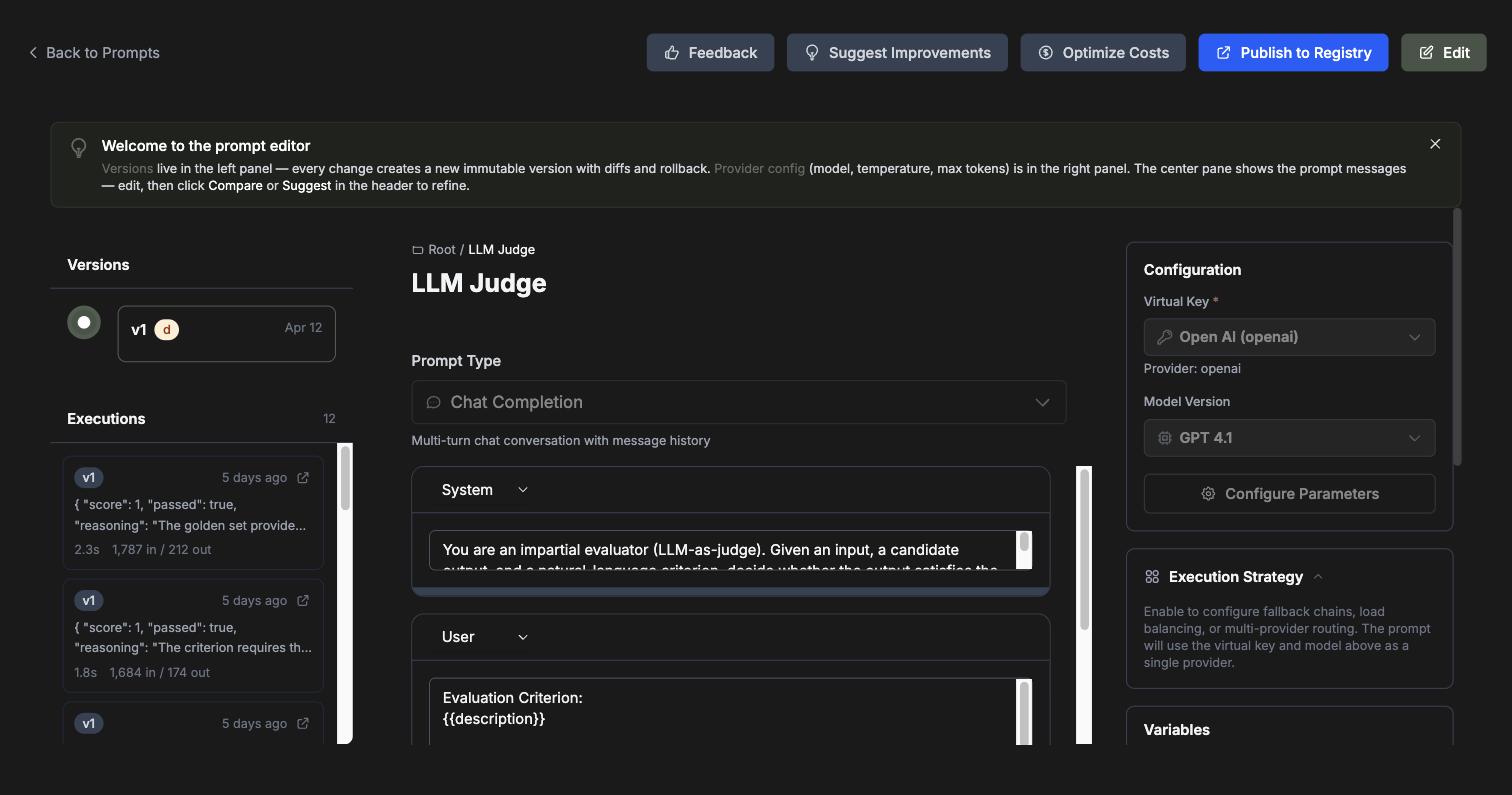This screenshot has width=1512, height=795.
Task: Click the back arrow chevron icon
Action: pos(33,52)
